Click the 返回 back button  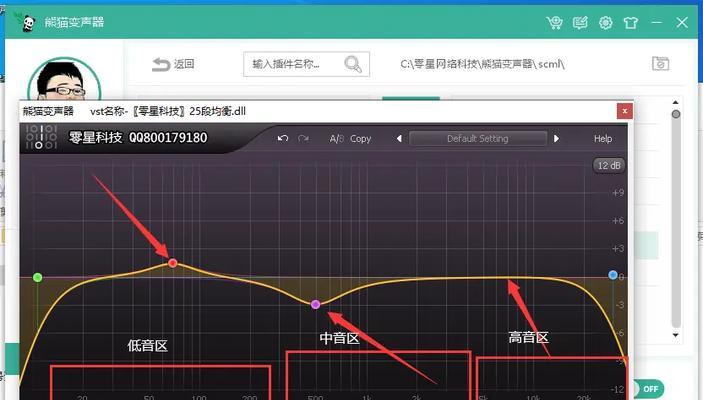click(x=173, y=64)
